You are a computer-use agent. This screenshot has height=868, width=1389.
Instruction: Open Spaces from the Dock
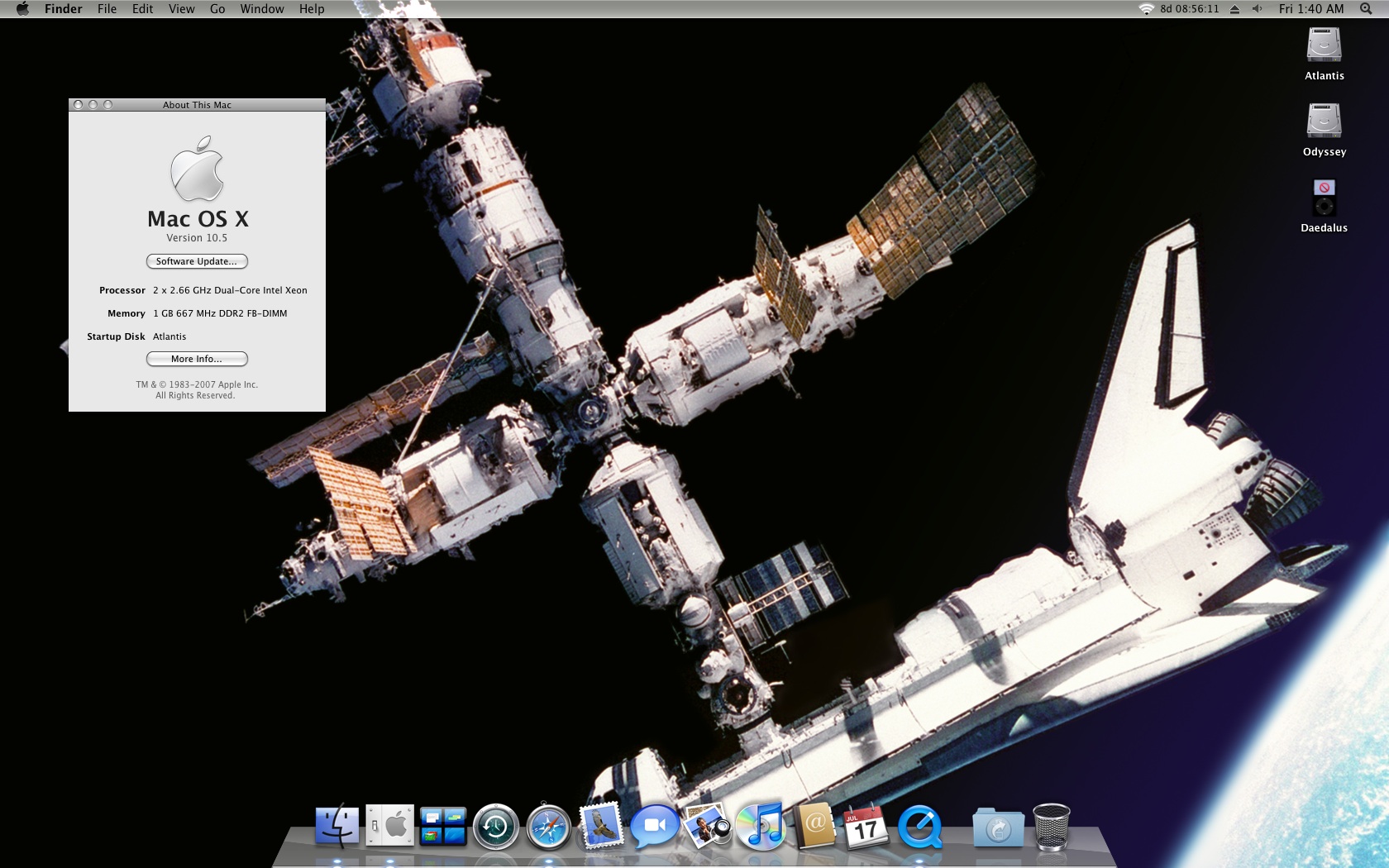(443, 826)
